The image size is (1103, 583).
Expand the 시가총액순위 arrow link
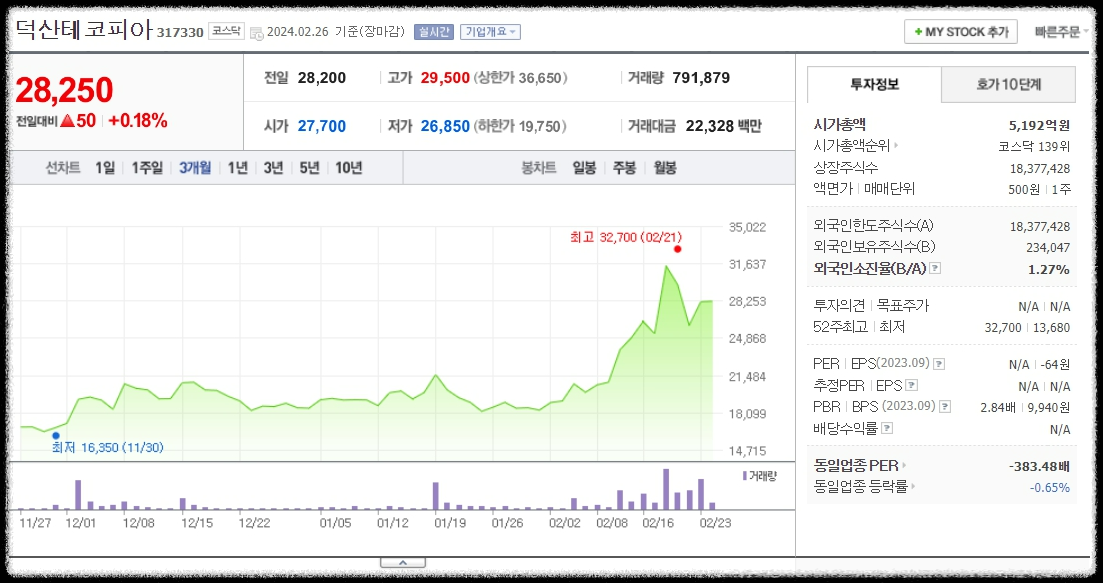[895, 146]
